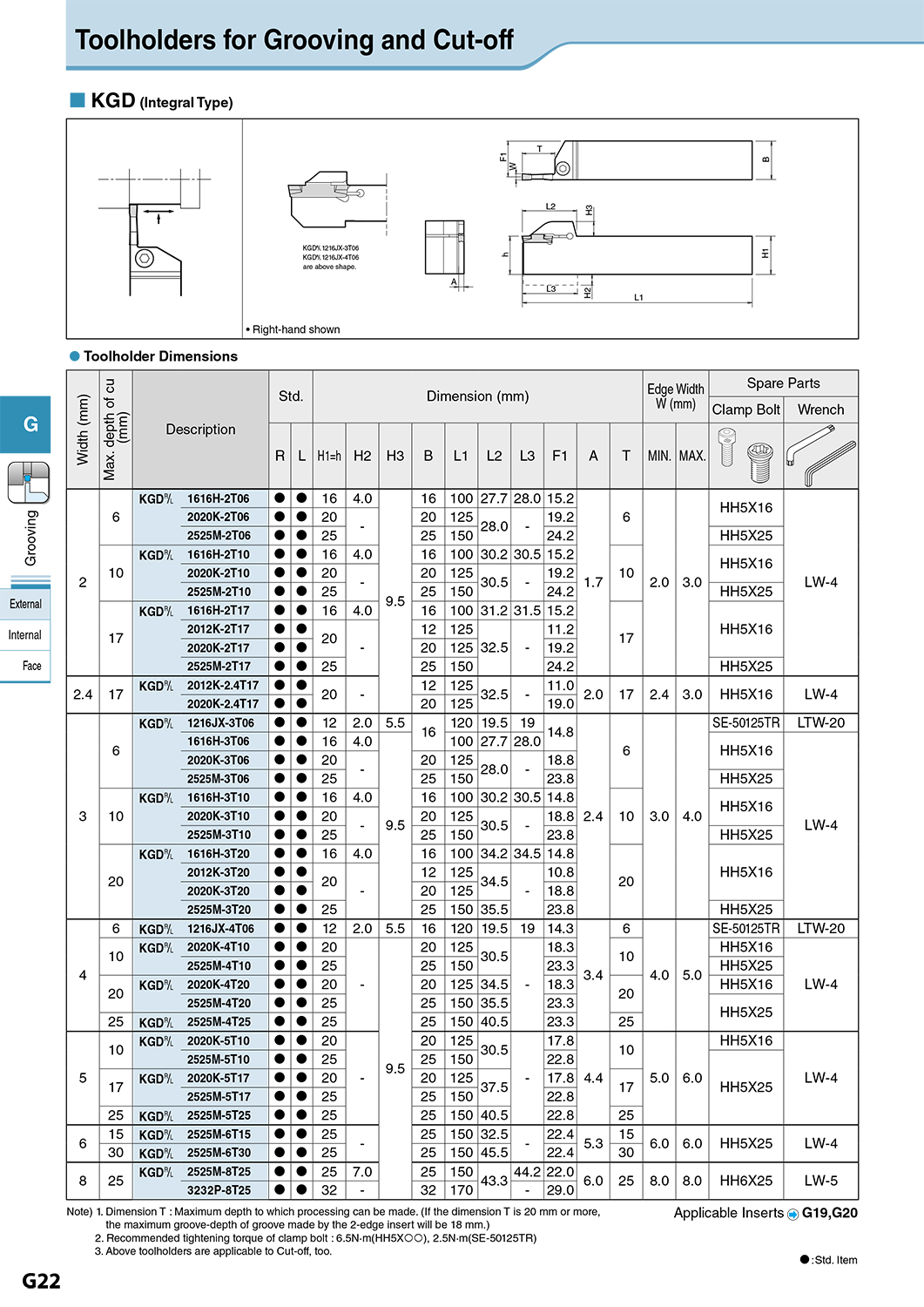Click the 2020K-5T17 description cell

[219, 1078]
